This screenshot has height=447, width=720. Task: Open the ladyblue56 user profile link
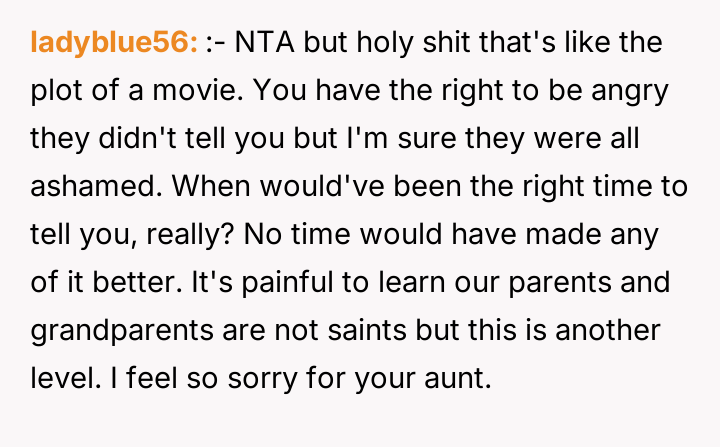[x=113, y=43]
